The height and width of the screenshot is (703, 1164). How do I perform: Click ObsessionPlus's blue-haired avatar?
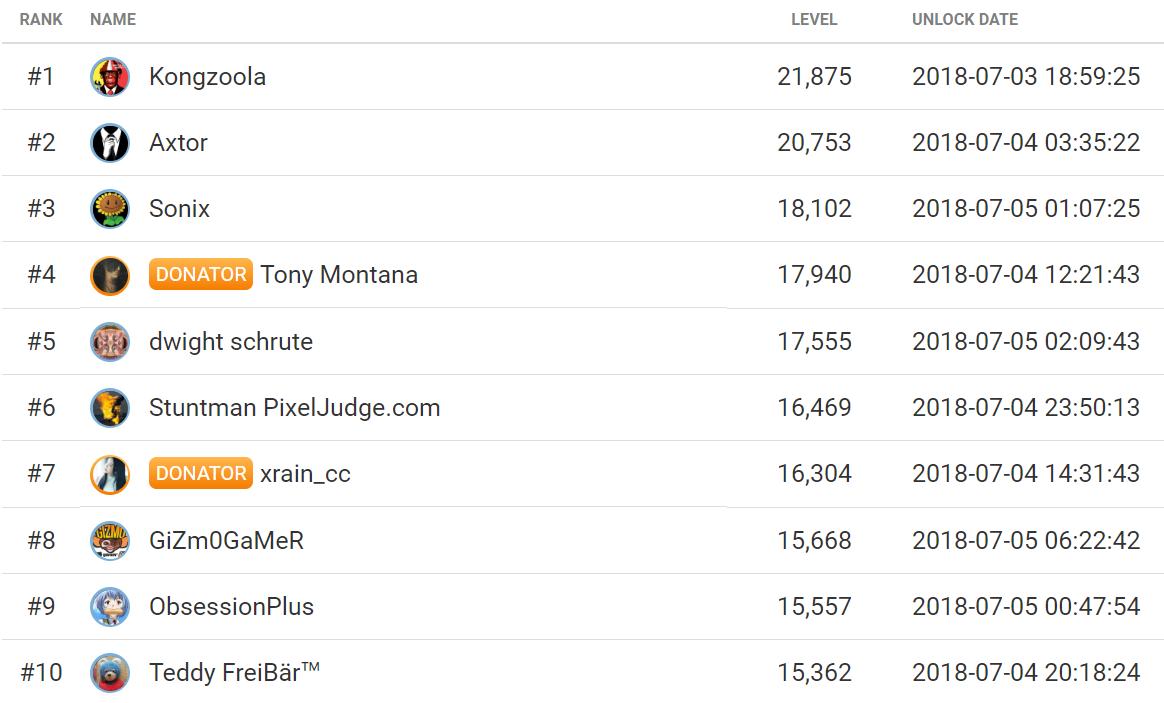110,607
